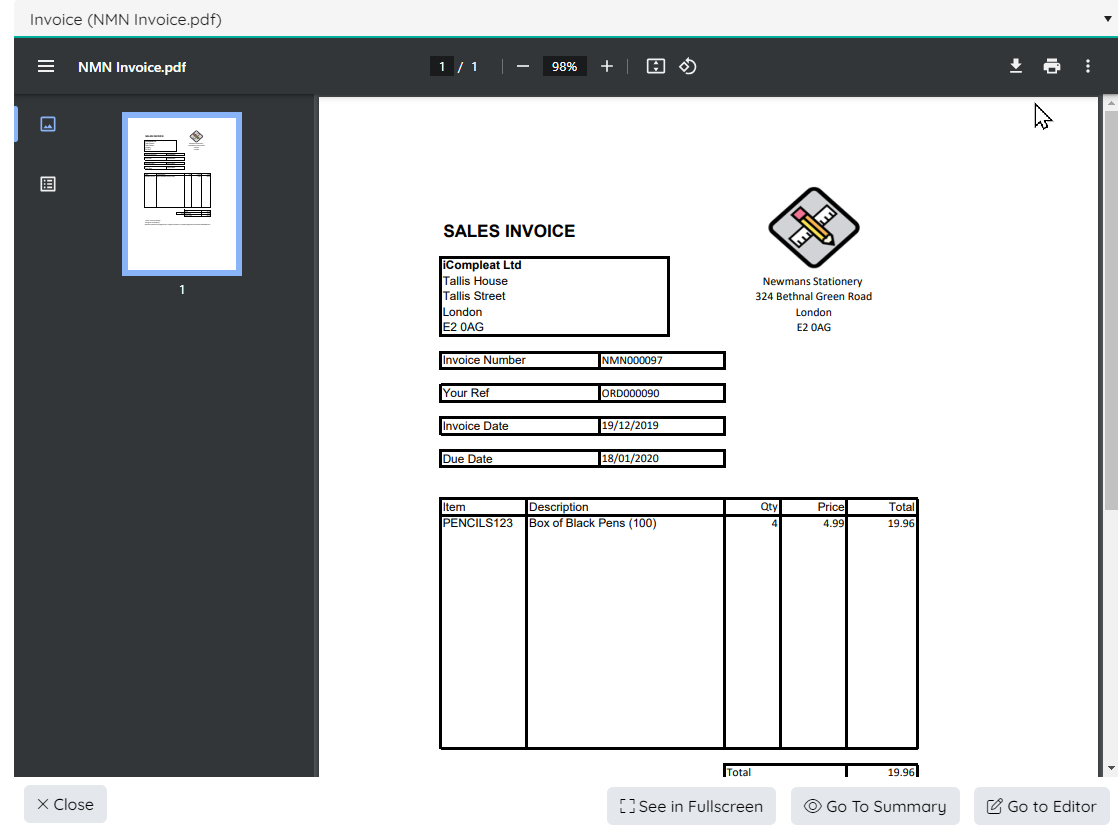The height and width of the screenshot is (833, 1118).
Task: Open the invoice in Go to Editor
Action: [1042, 806]
